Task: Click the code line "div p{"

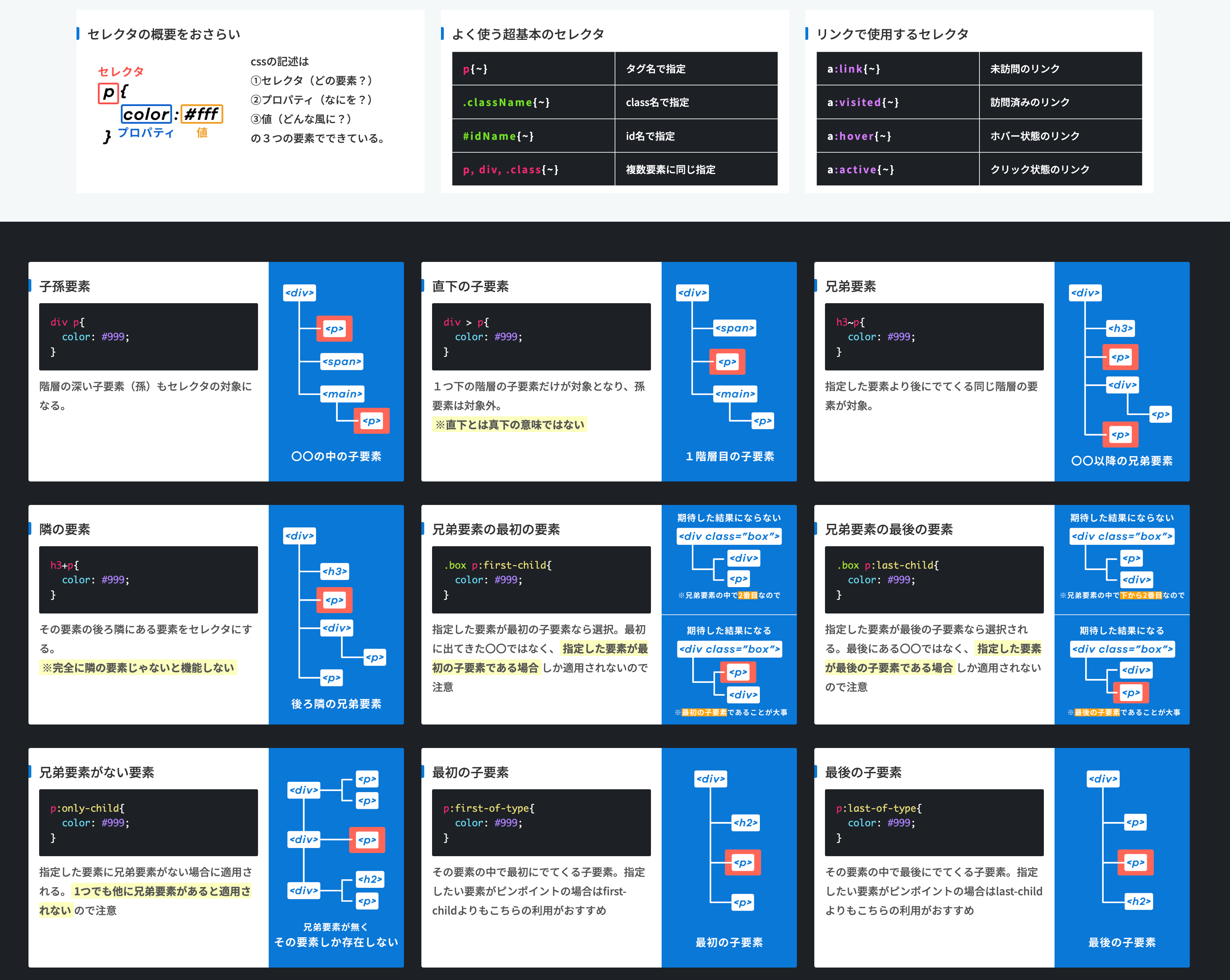Action: (67, 322)
